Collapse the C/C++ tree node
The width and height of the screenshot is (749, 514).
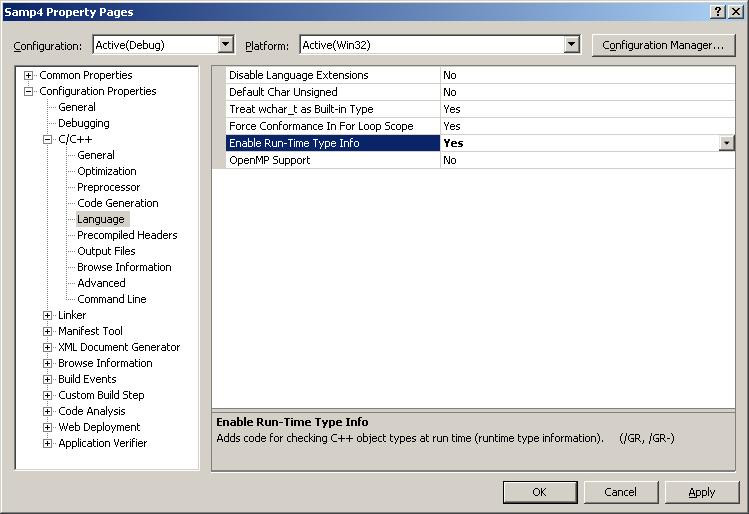coord(47,140)
